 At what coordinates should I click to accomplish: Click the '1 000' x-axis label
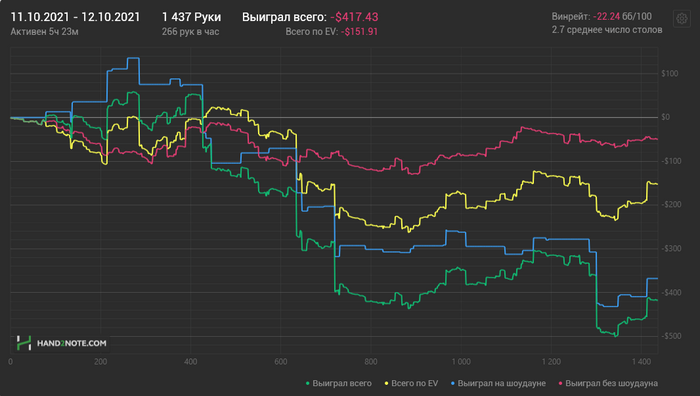[461, 362]
